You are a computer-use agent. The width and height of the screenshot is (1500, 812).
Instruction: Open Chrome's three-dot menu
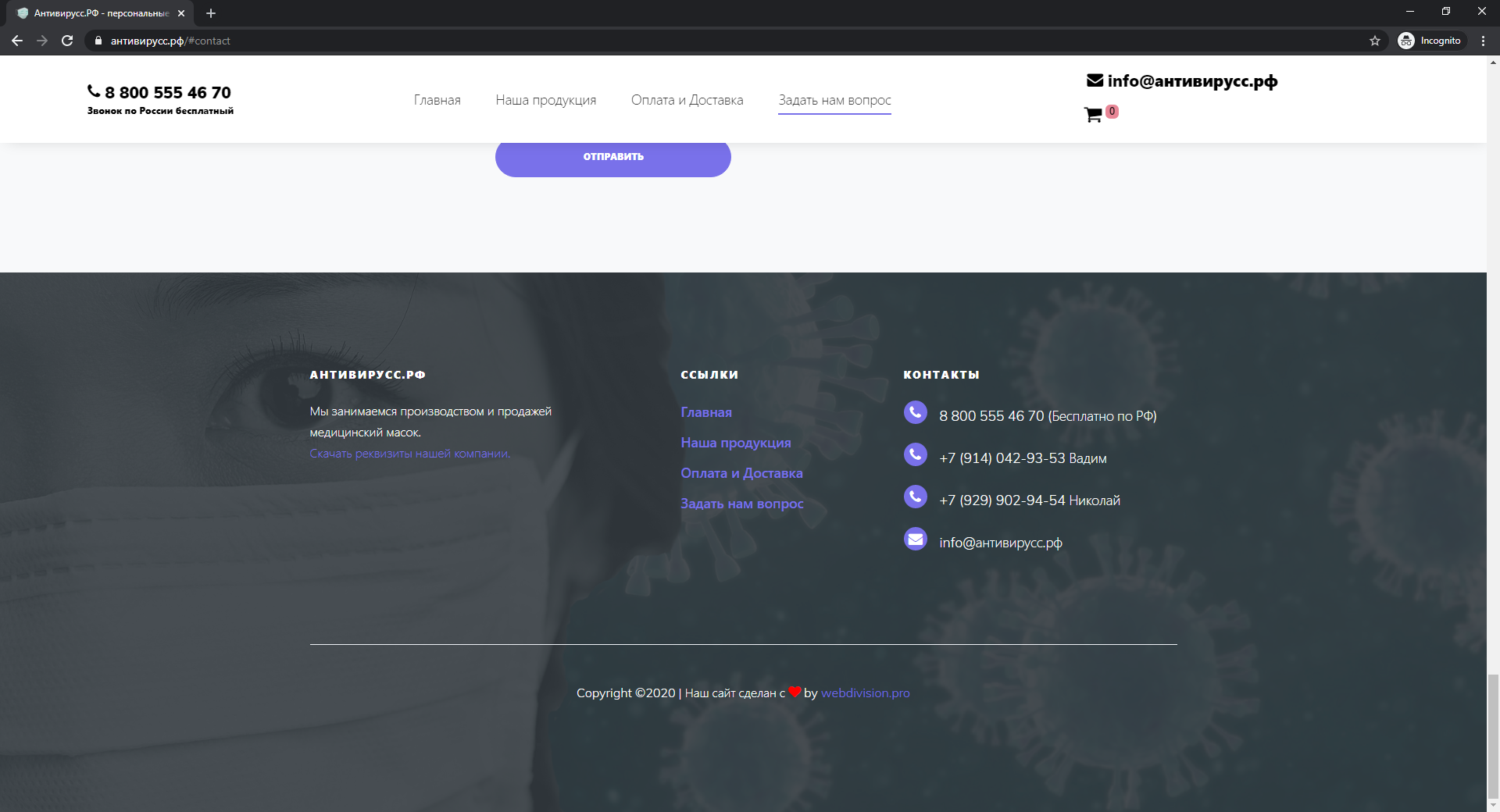tap(1483, 41)
